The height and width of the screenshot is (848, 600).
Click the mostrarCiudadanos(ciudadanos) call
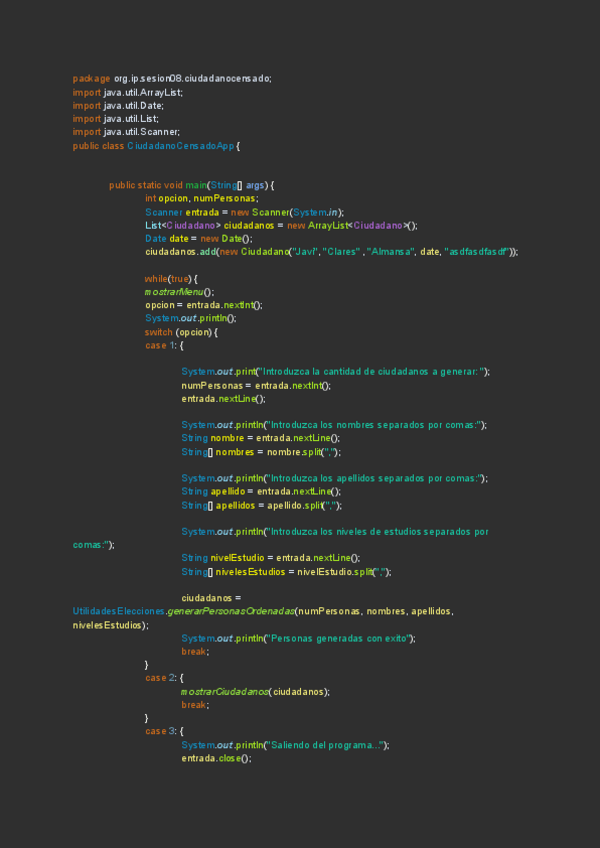point(255,691)
